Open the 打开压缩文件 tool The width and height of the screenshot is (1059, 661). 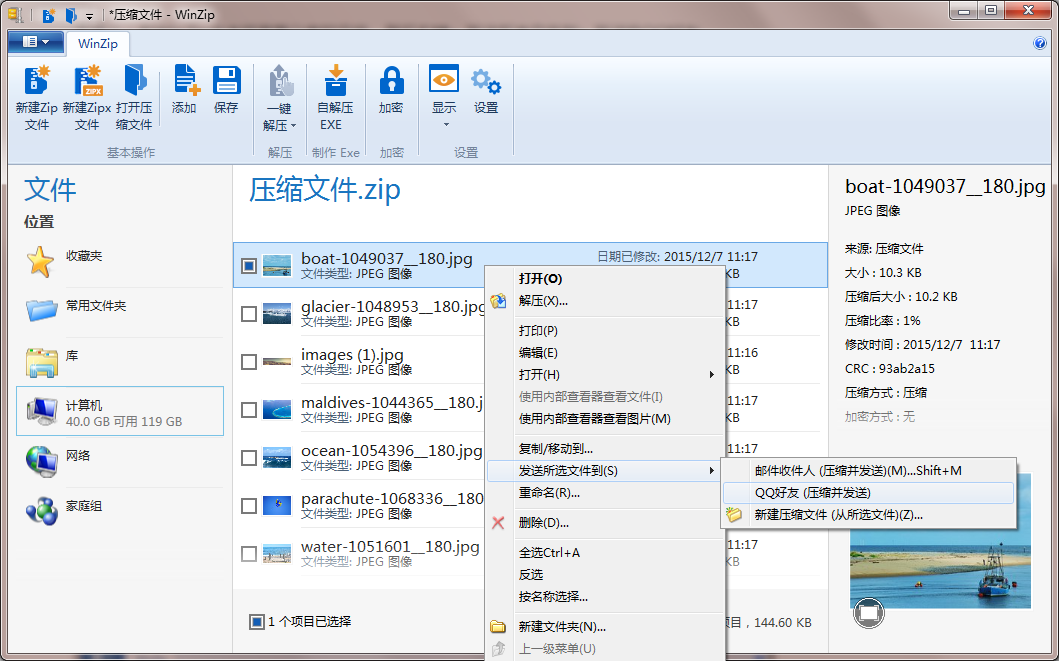click(133, 95)
